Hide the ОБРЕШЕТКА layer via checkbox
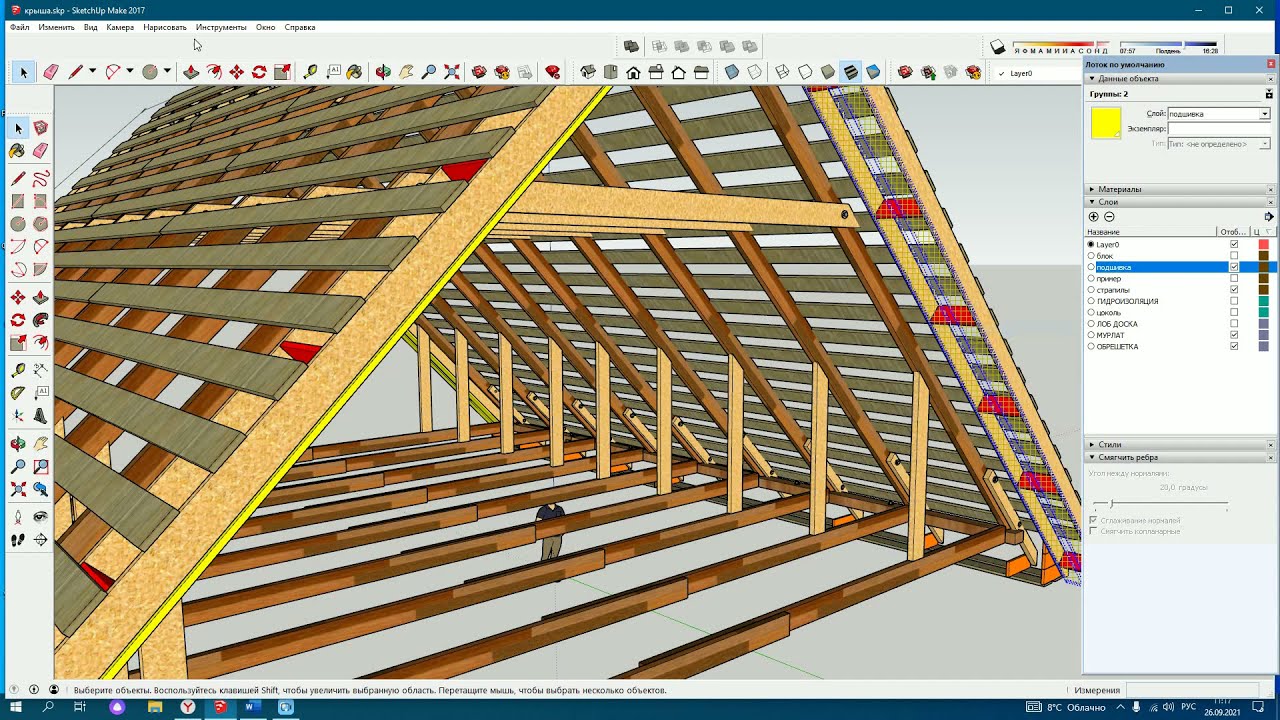The width and height of the screenshot is (1280, 720). [1234, 346]
